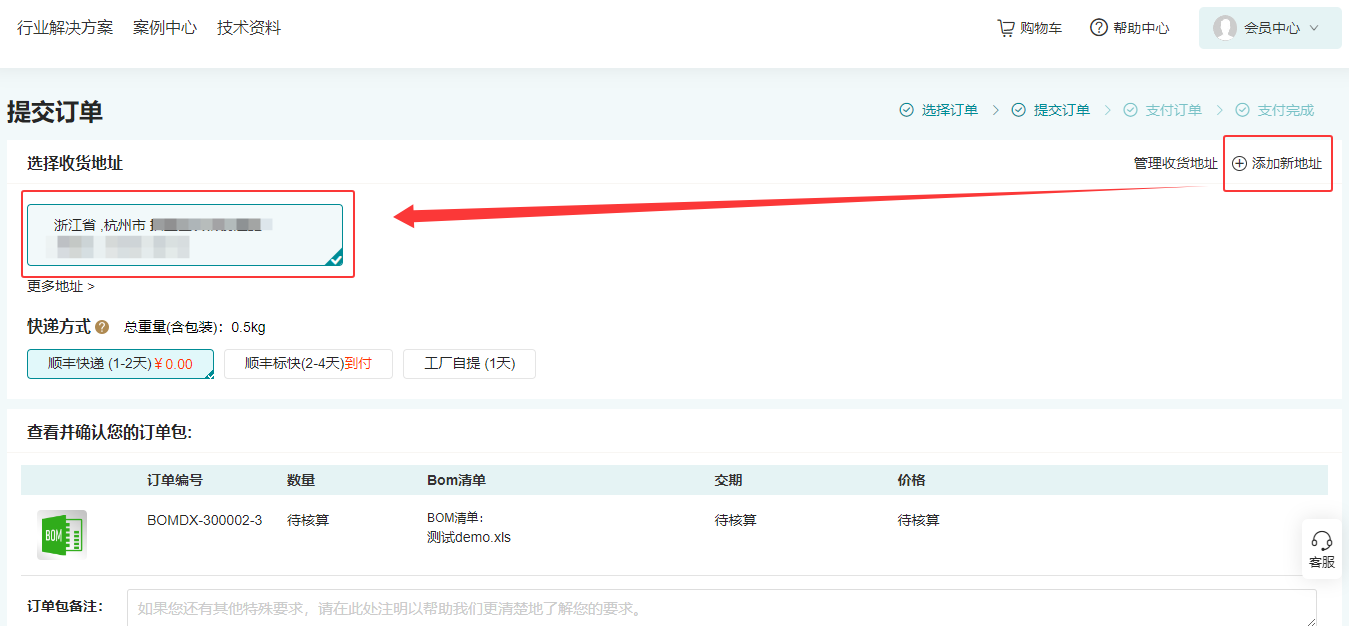Image resolution: width=1349 pixels, height=626 pixels.
Task: Click the green BOM file icon
Action: (62, 535)
